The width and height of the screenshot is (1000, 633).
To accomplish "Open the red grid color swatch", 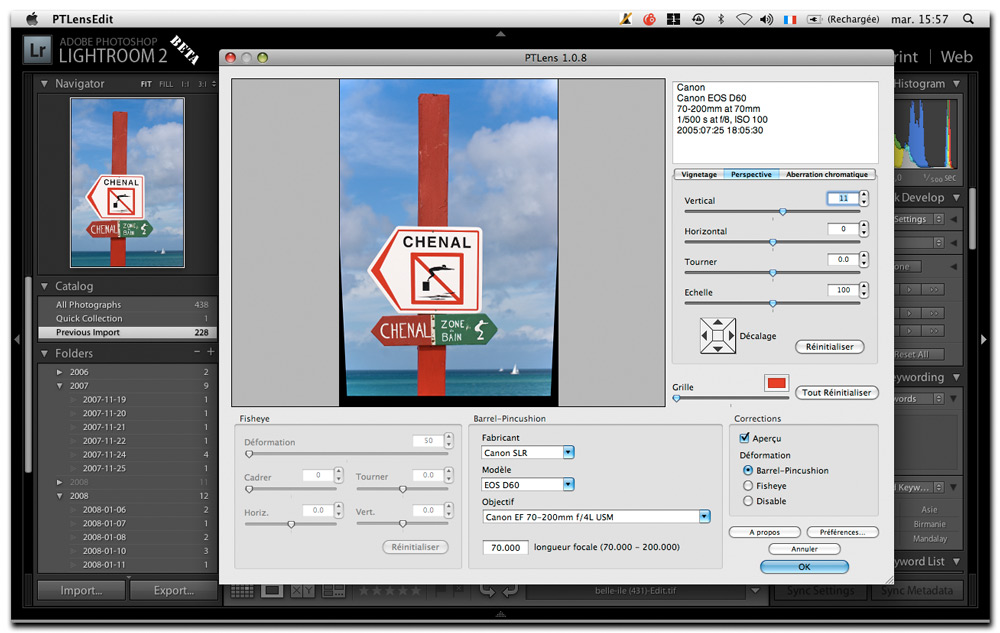I will 776,383.
